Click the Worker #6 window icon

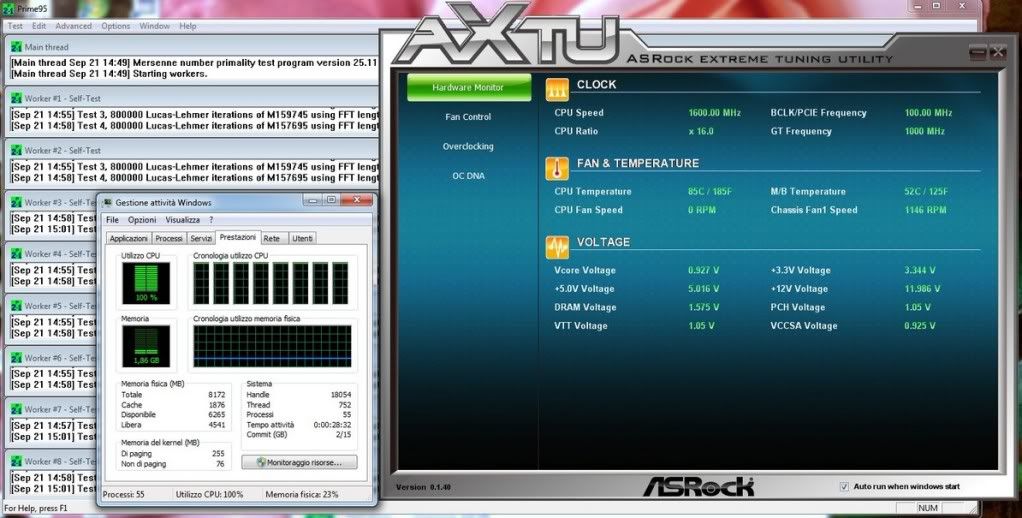(x=15, y=358)
